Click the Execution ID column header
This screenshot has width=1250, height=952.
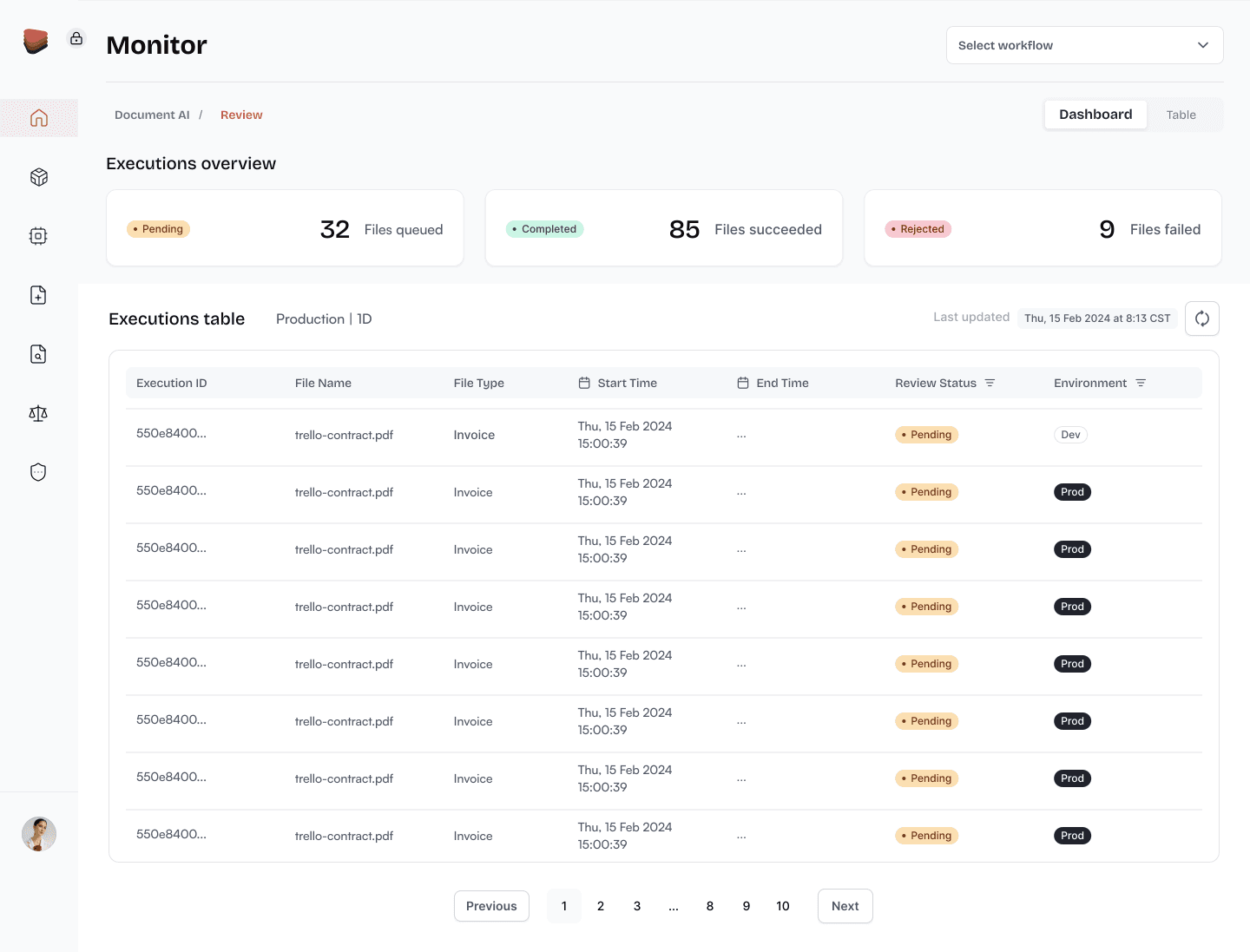(172, 383)
